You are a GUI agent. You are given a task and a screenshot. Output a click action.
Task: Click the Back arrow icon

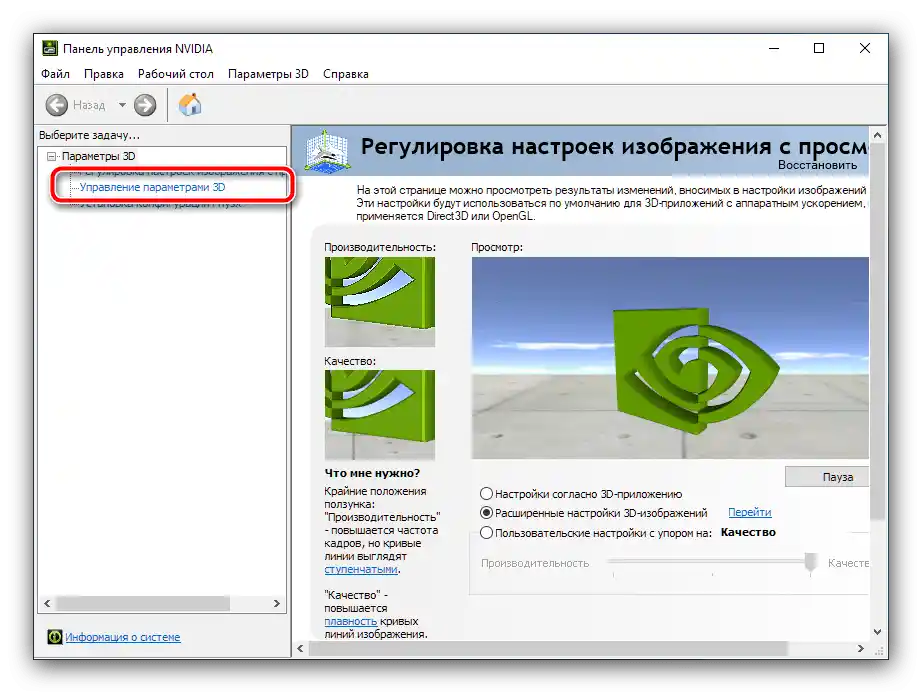pos(57,105)
